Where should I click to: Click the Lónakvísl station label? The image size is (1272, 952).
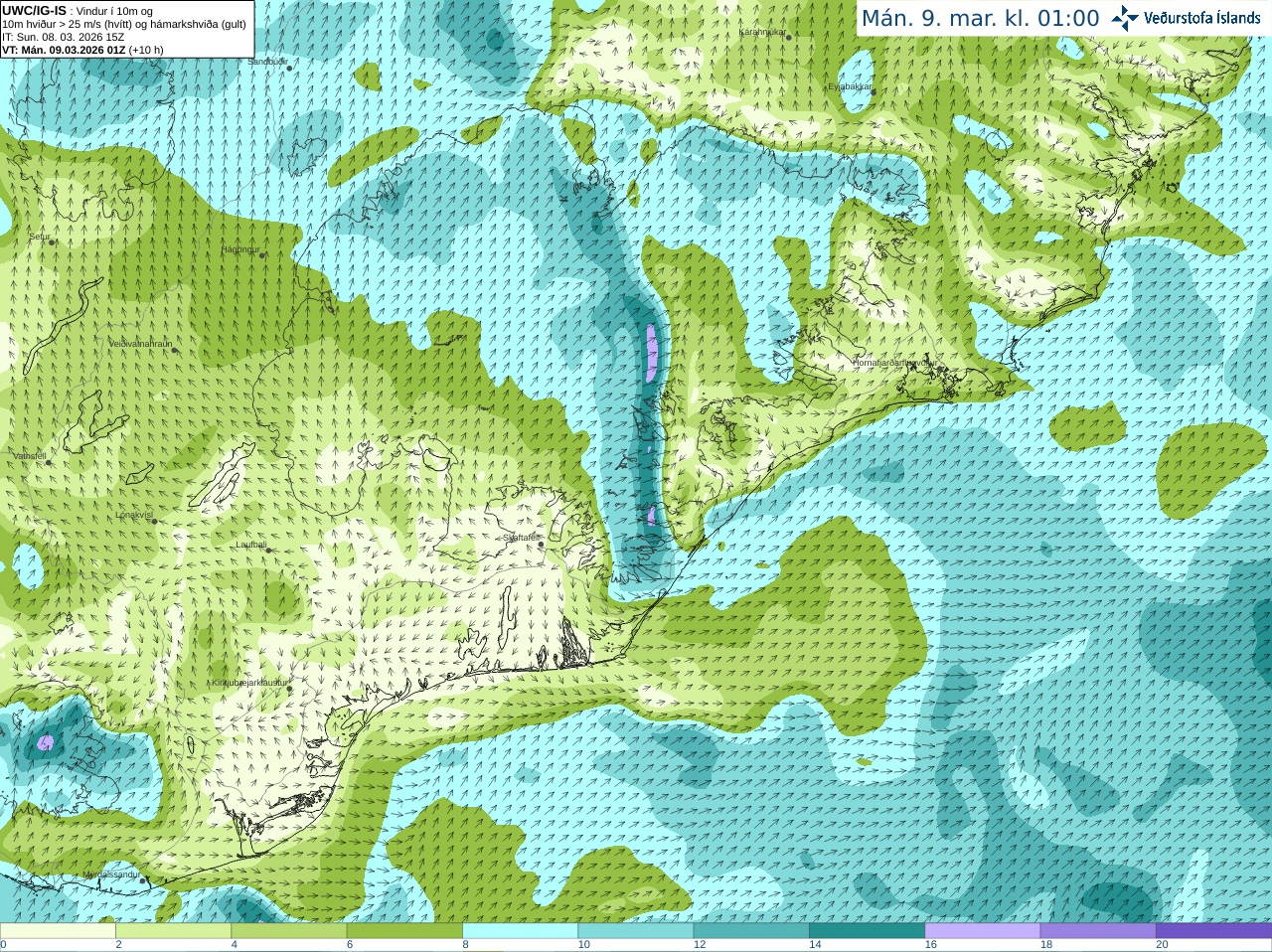pyautogui.click(x=133, y=515)
